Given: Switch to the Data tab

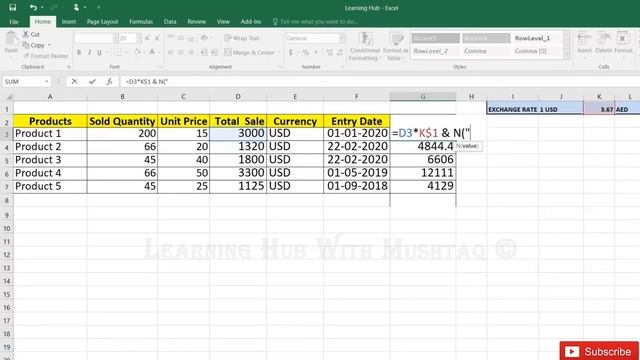Looking at the screenshot, I should pos(170,22).
